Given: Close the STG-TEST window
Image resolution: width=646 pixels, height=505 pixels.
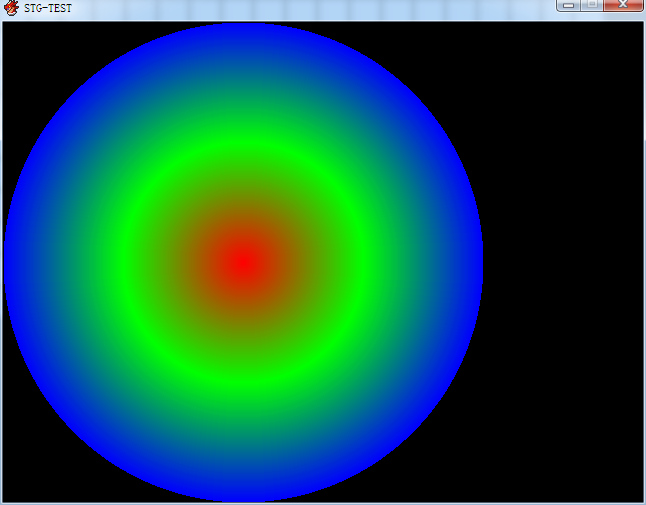Looking at the screenshot, I should tap(623, 5).
